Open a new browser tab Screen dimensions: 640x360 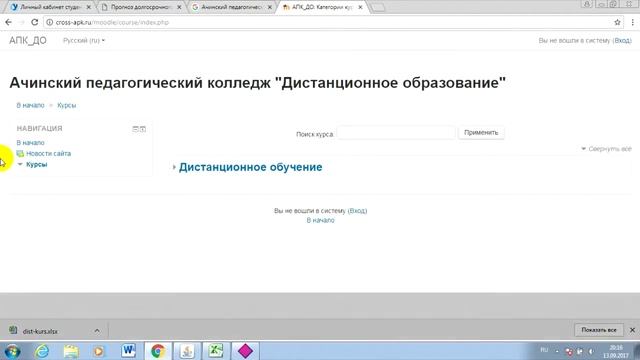[378, 7]
